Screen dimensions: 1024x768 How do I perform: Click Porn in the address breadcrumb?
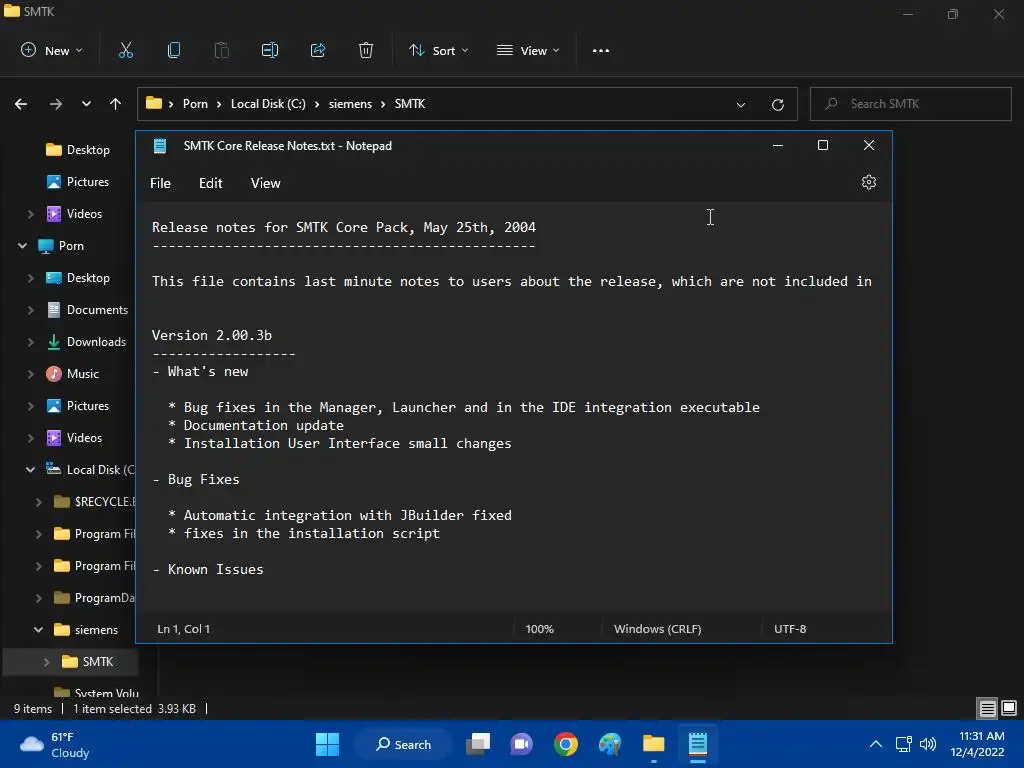[195, 104]
